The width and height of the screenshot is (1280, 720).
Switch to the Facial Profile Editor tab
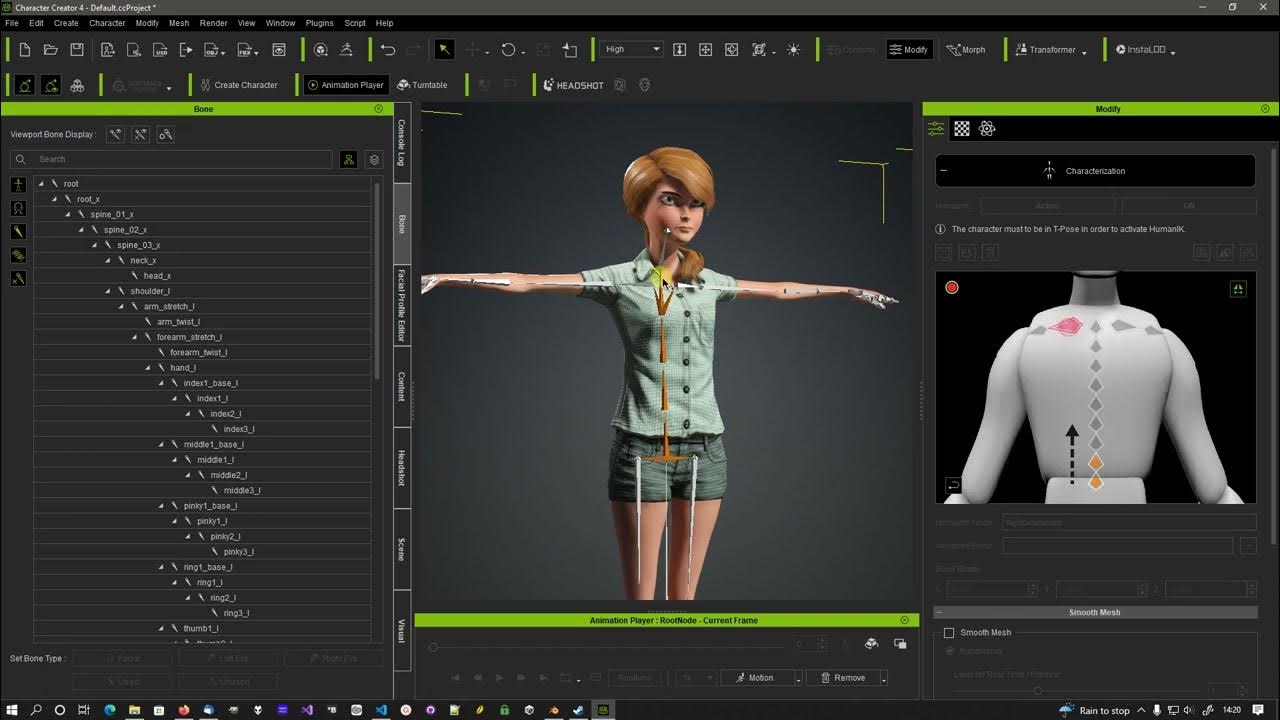402,305
